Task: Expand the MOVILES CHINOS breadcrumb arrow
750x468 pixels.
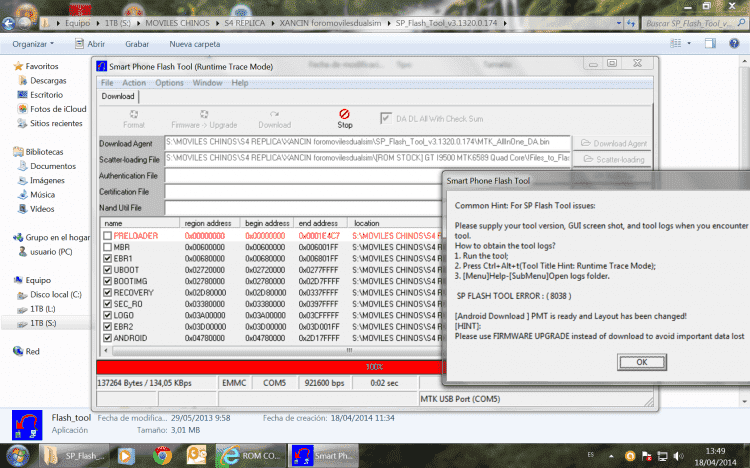Action: pyautogui.click(x=217, y=23)
